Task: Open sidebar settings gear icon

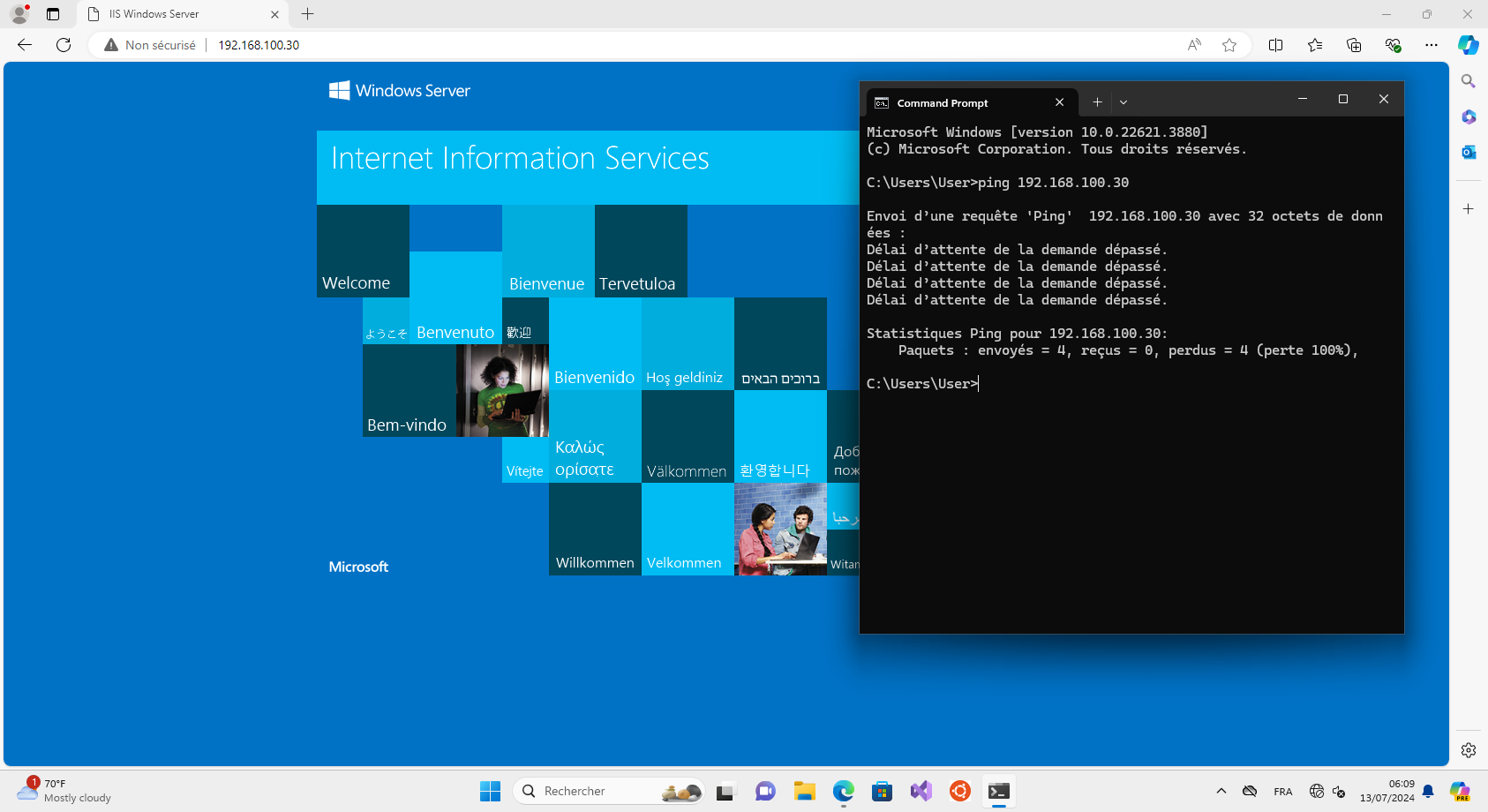Action: 1469,750
